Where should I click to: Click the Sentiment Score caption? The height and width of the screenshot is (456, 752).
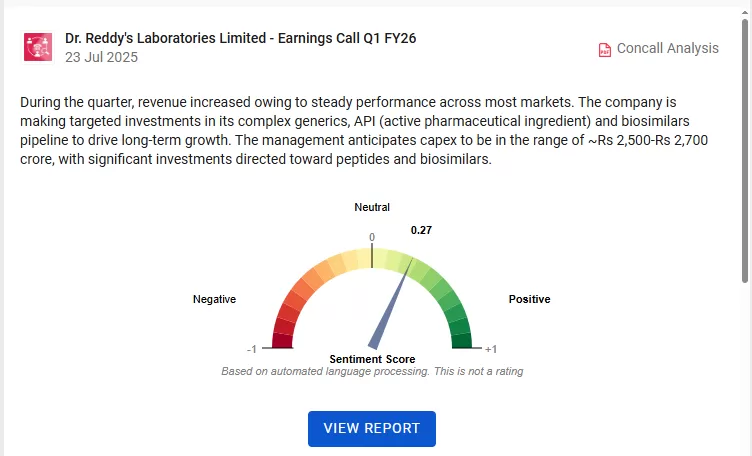(x=372, y=359)
